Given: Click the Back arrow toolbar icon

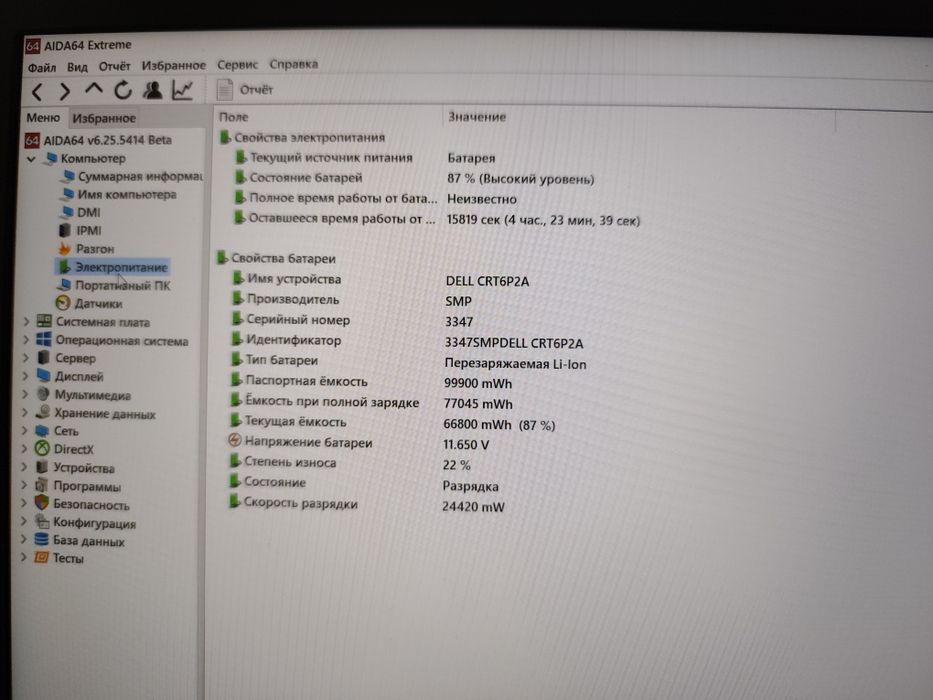Looking at the screenshot, I should tap(37, 92).
